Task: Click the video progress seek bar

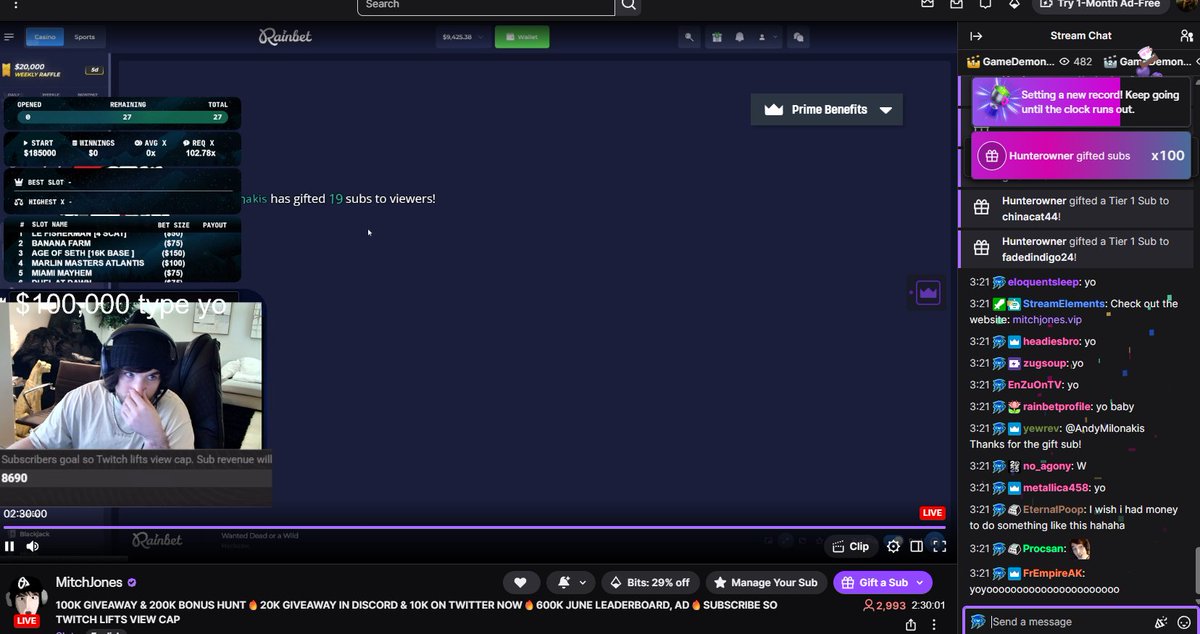Action: 475,527
